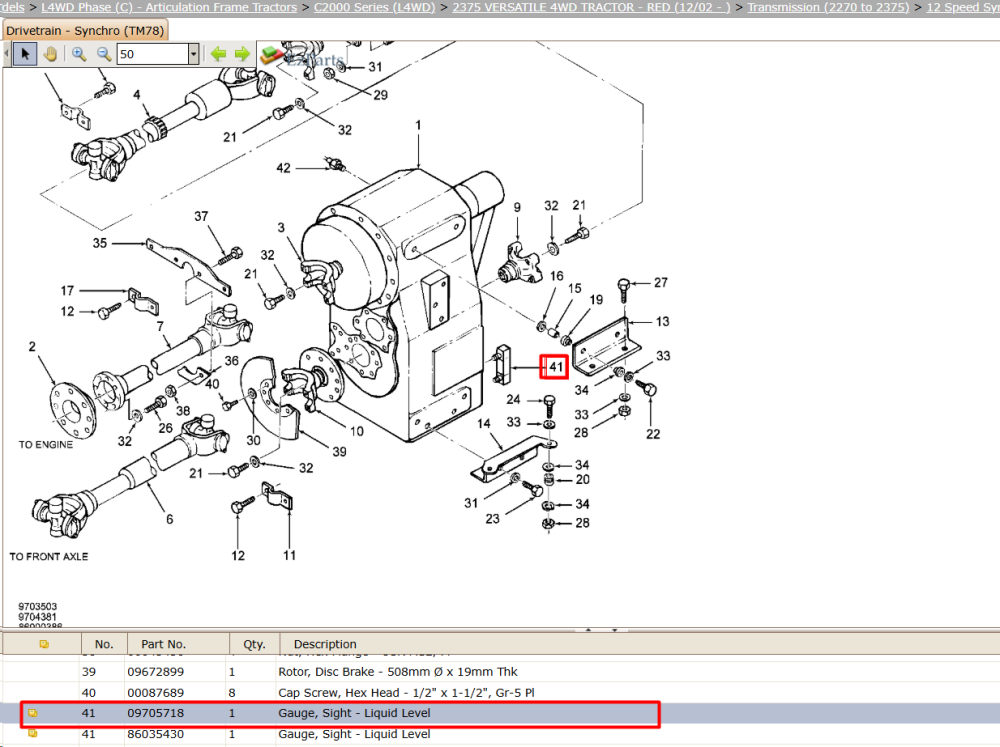Click callout 11 in the diagram
The height and width of the screenshot is (747, 1000).
[x=290, y=556]
